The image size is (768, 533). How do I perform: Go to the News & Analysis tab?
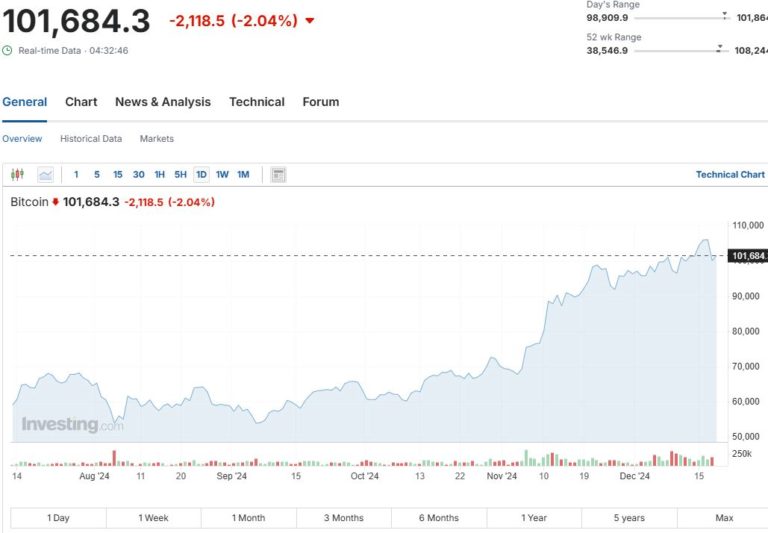coord(163,102)
